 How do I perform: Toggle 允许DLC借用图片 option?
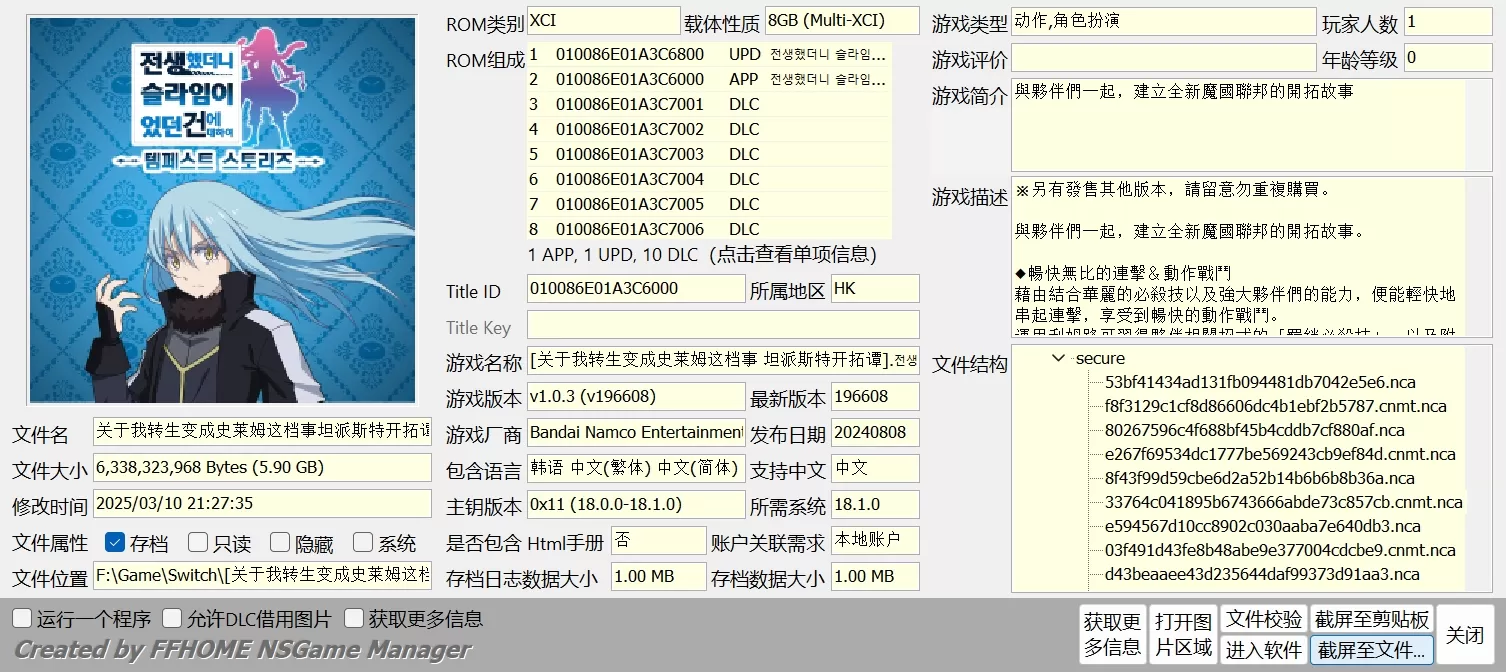tap(172, 619)
